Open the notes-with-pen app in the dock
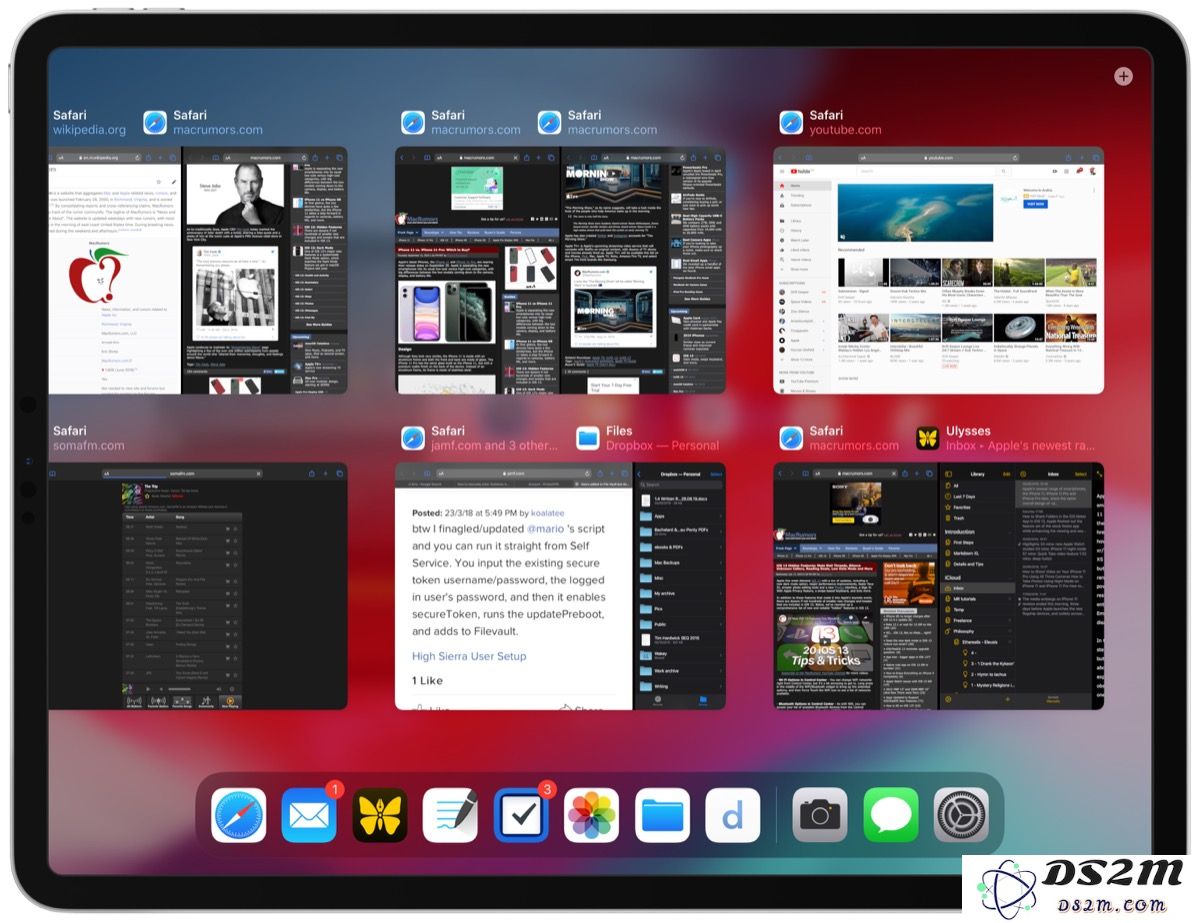Screen dimensions: 1200x923 tap(450, 815)
